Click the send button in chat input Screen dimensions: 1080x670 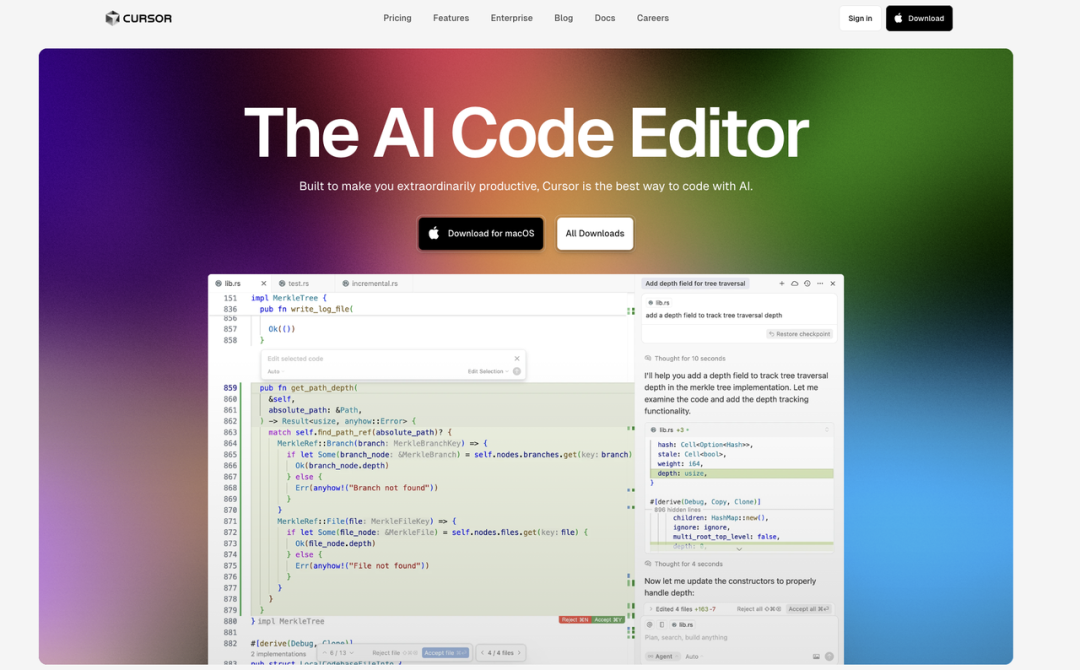829,656
